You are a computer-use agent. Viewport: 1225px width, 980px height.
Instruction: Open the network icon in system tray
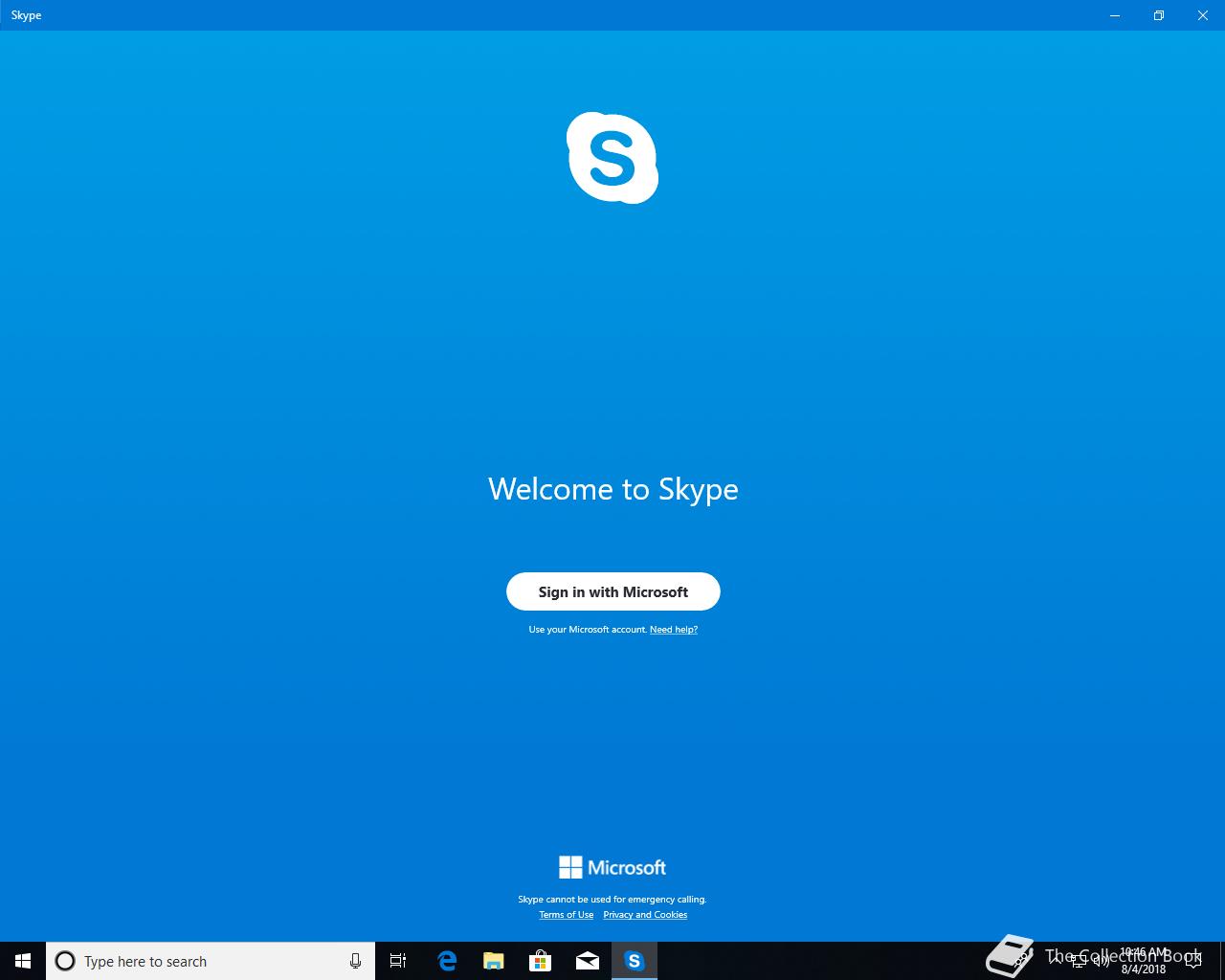coord(1079,960)
